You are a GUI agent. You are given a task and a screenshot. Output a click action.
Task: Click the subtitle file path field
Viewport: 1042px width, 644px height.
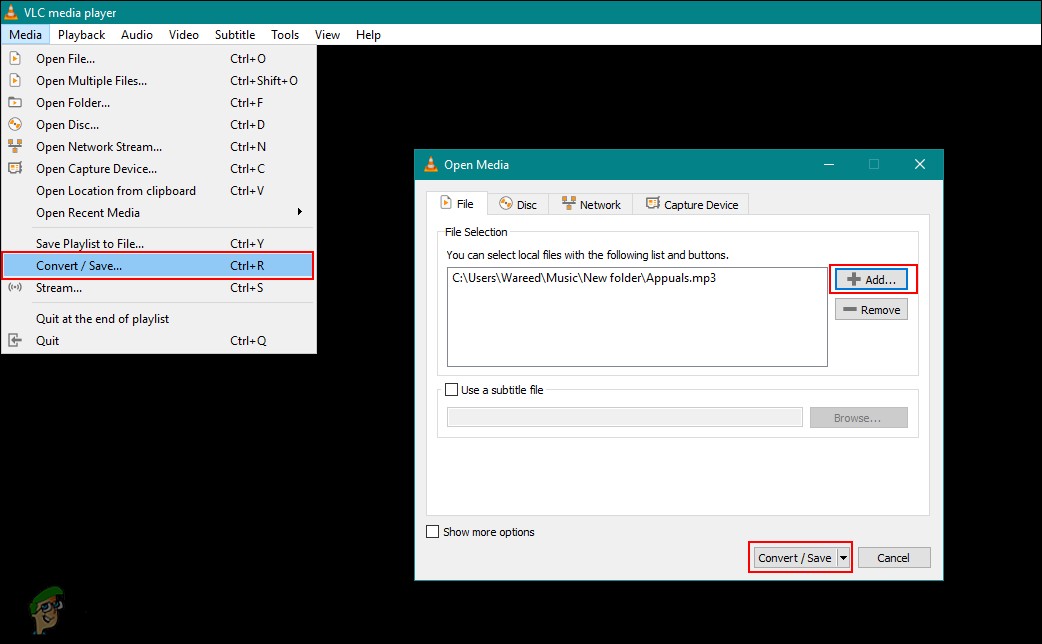pyautogui.click(x=625, y=417)
